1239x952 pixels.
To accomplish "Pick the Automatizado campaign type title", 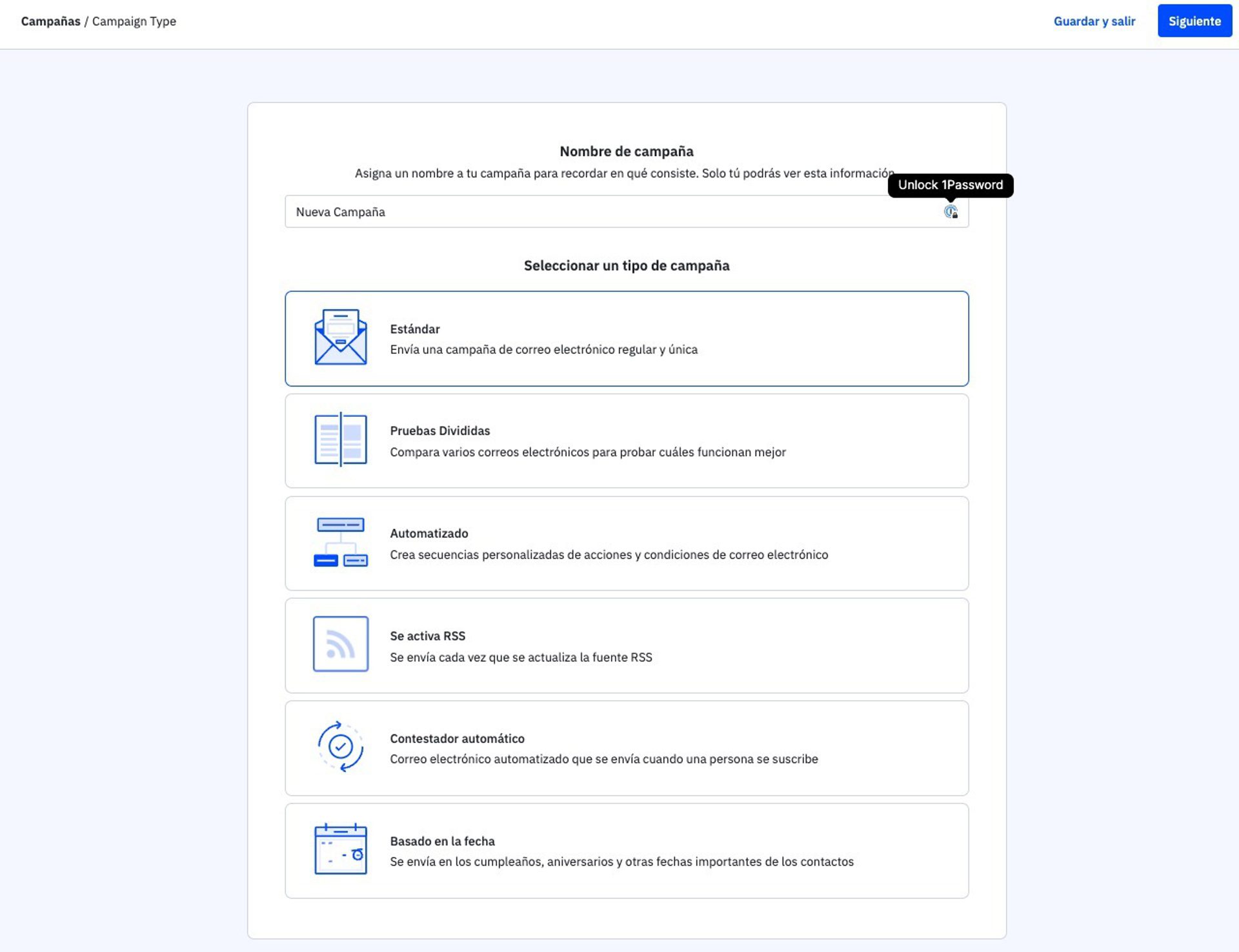I will pyautogui.click(x=428, y=533).
